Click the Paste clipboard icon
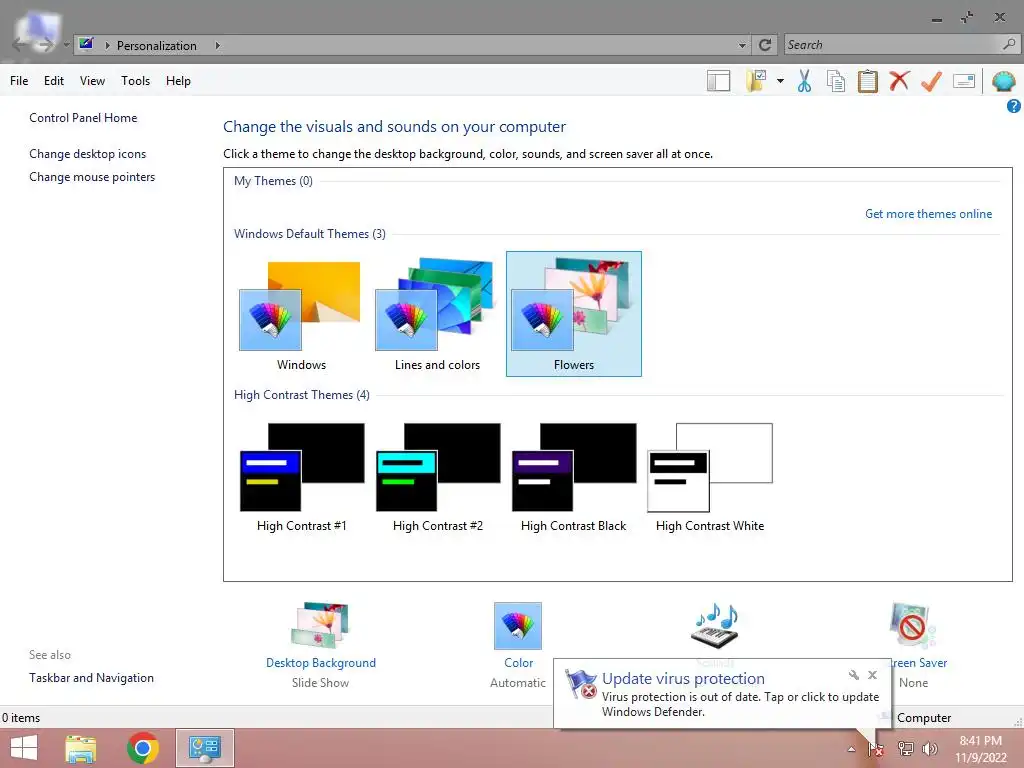Viewport: 1024px width, 768px height. pos(868,81)
